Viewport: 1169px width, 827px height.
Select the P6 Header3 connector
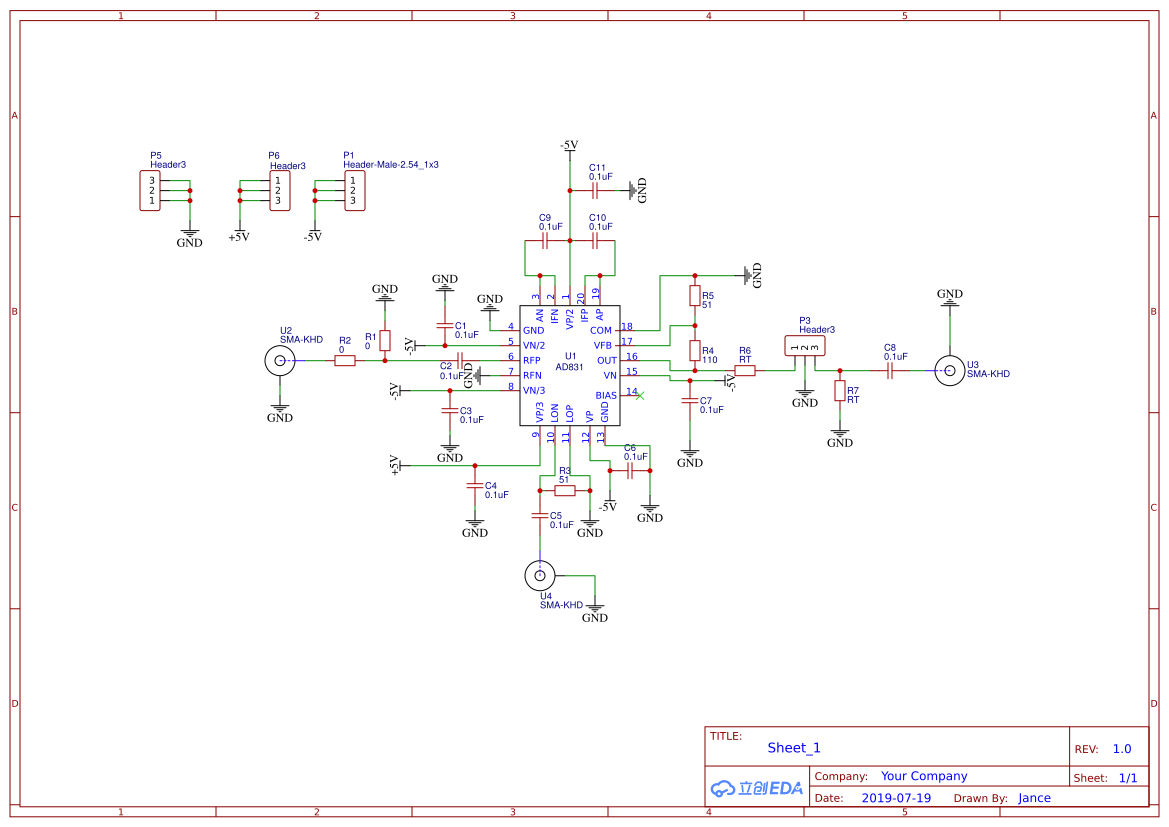[x=280, y=191]
